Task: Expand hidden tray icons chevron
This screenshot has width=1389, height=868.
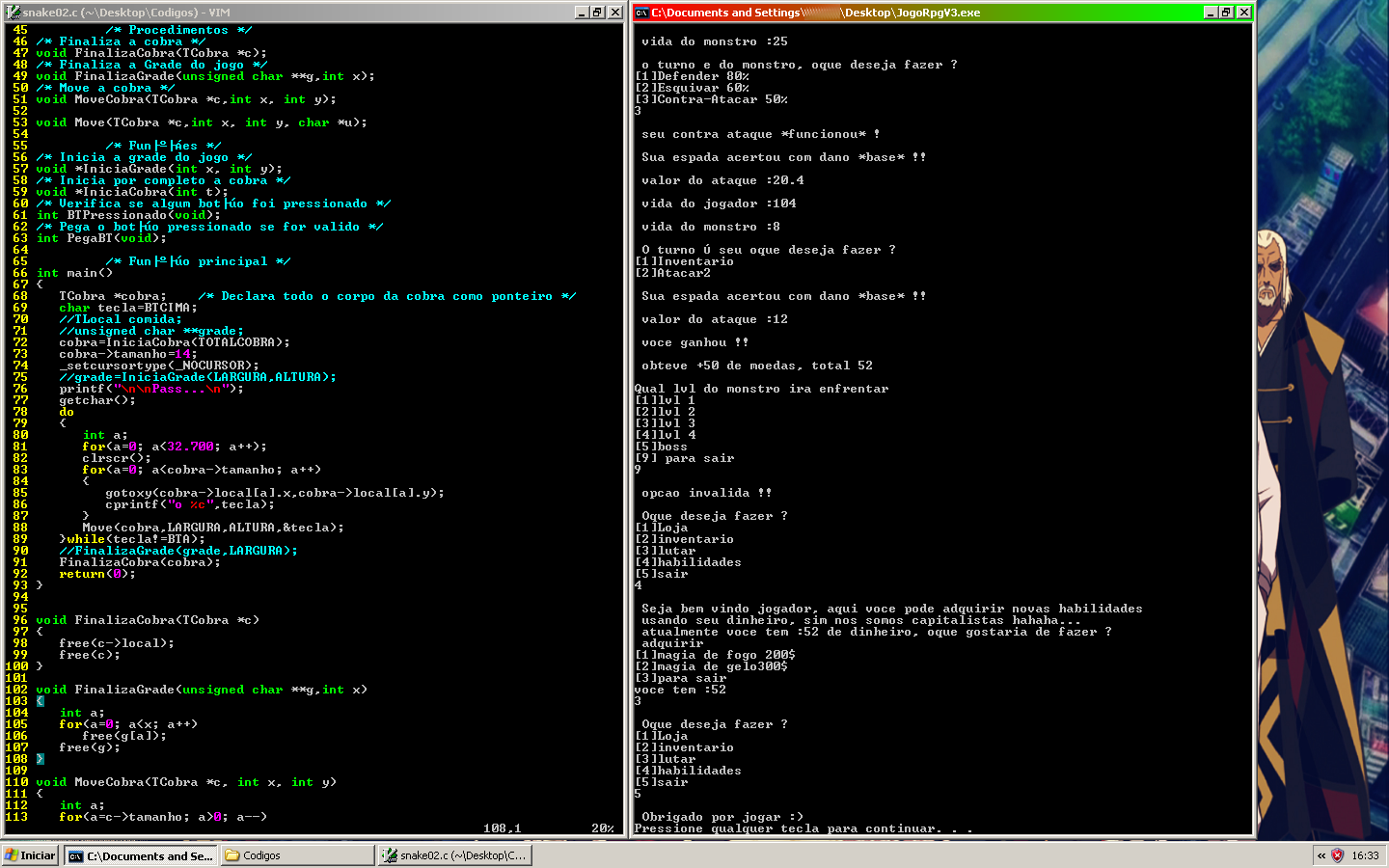Action: [1321, 855]
